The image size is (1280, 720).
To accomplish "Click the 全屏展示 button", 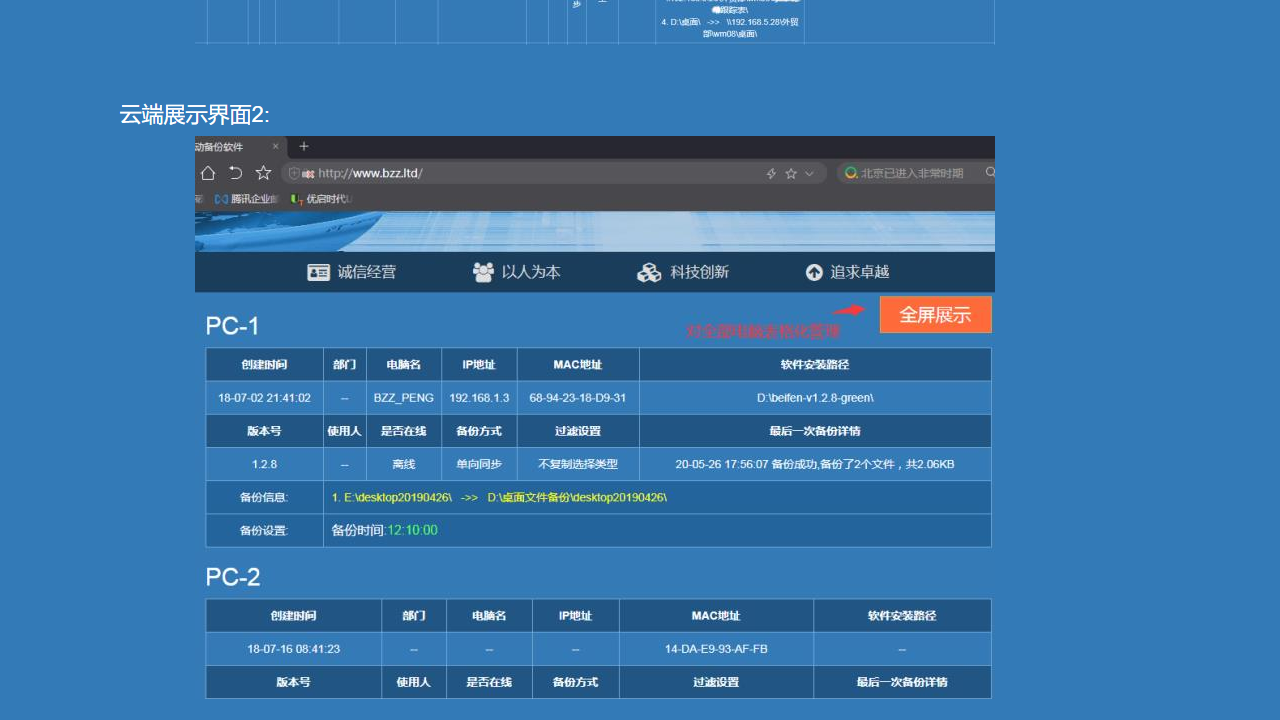I will click(934, 314).
